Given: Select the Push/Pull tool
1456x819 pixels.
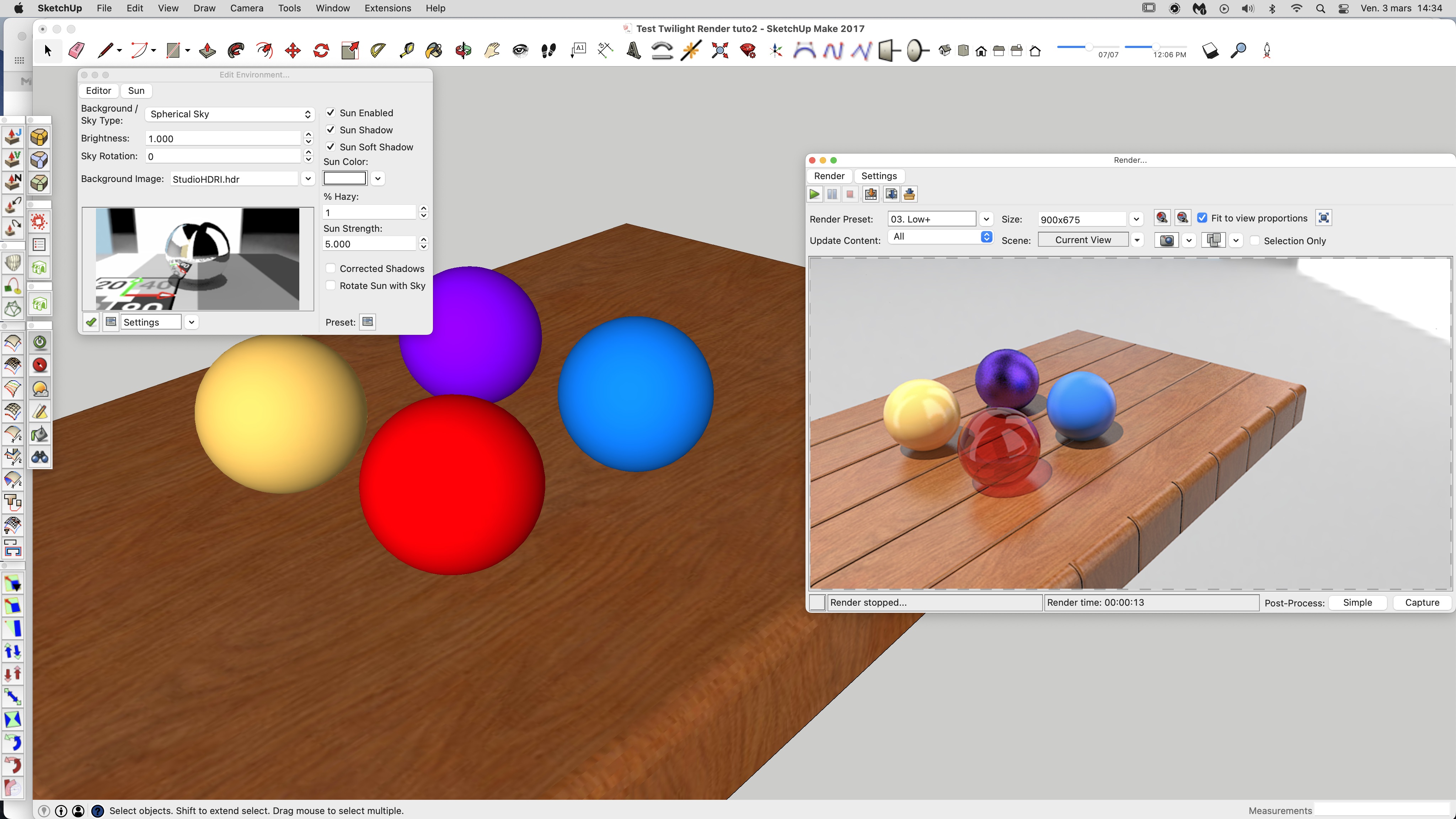Looking at the screenshot, I should (208, 51).
